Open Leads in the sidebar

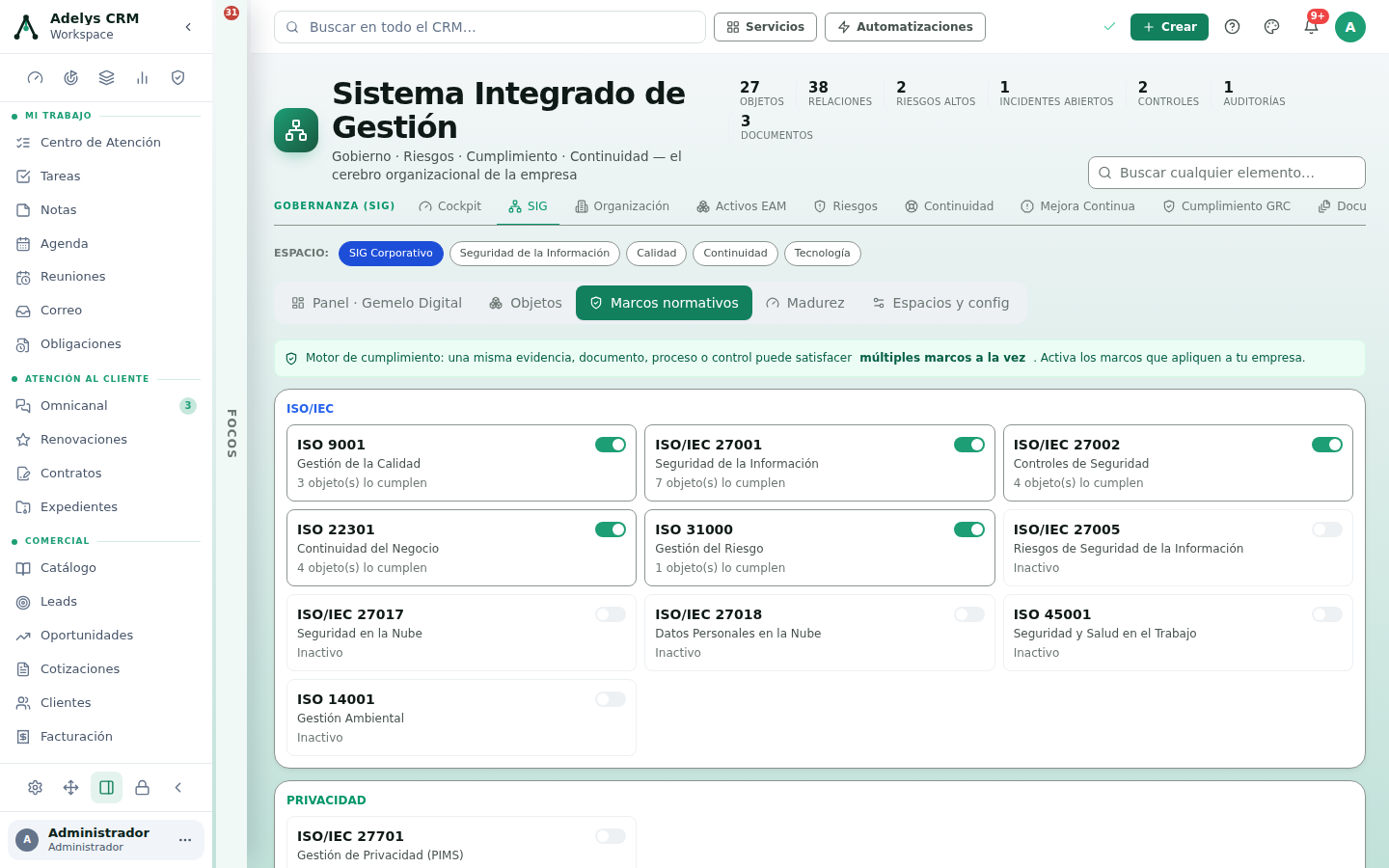point(106,602)
